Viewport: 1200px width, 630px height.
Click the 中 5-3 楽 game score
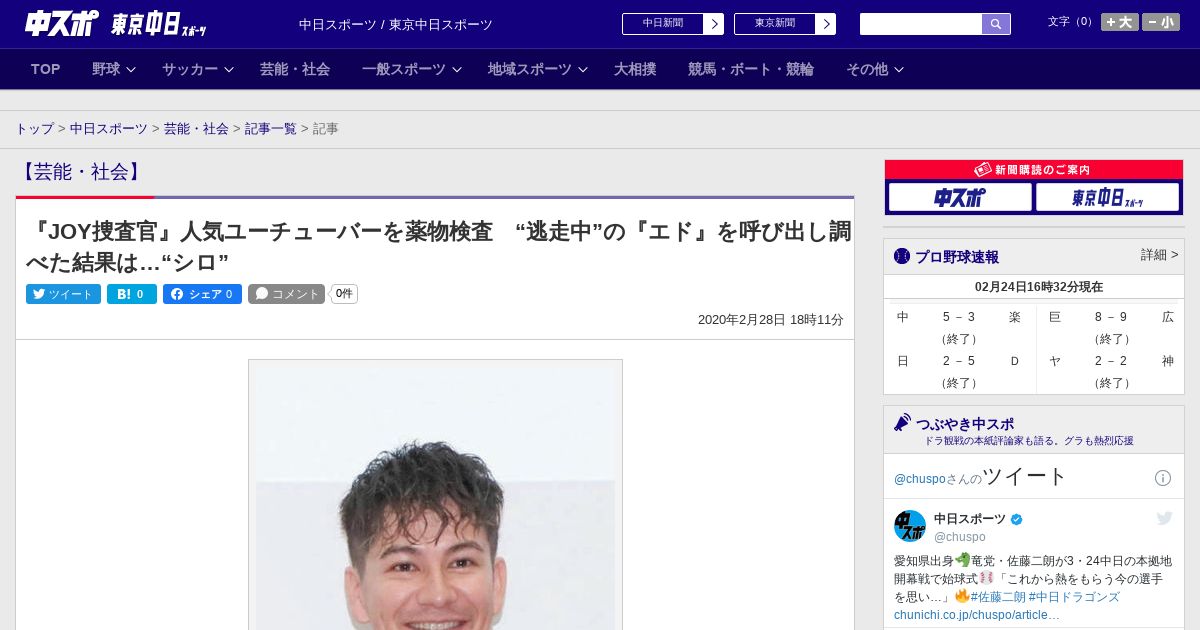pyautogui.click(x=959, y=317)
